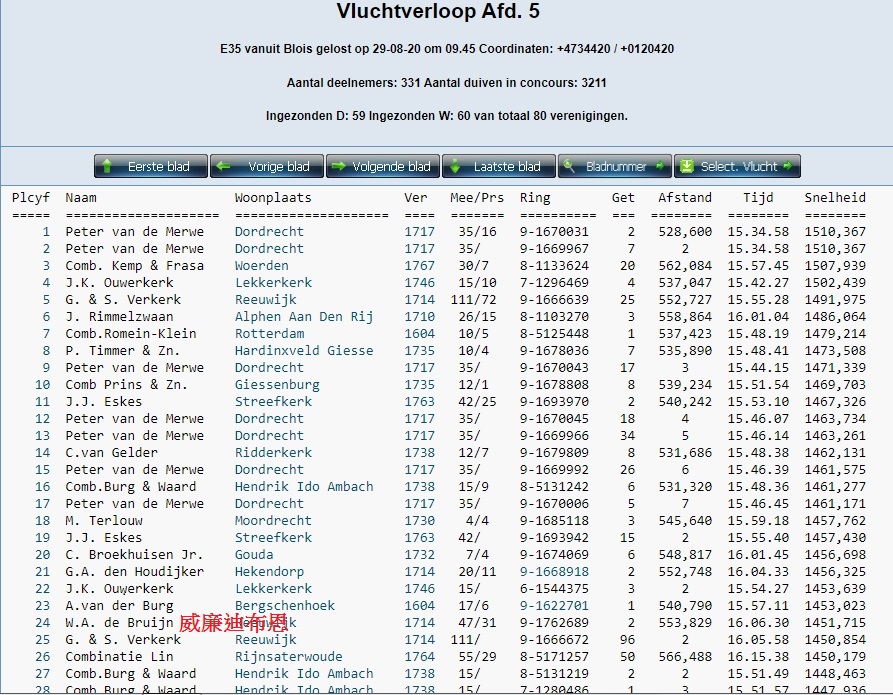The height and width of the screenshot is (695, 893).
Task: Advance using Volgende blad button
Action: pyautogui.click(x=383, y=166)
